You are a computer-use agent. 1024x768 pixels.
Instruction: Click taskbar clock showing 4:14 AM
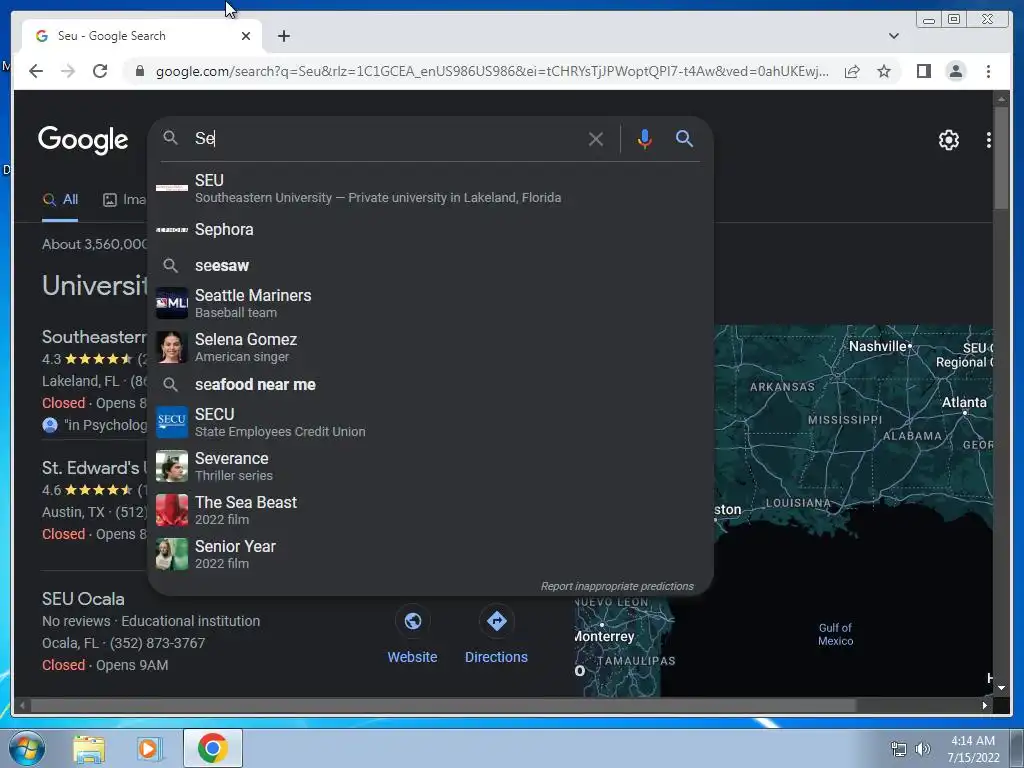(973, 749)
